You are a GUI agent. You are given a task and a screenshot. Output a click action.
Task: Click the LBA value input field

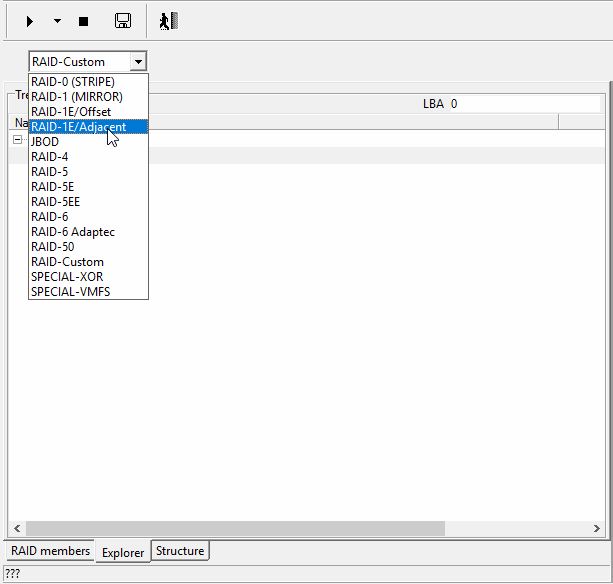(525, 104)
